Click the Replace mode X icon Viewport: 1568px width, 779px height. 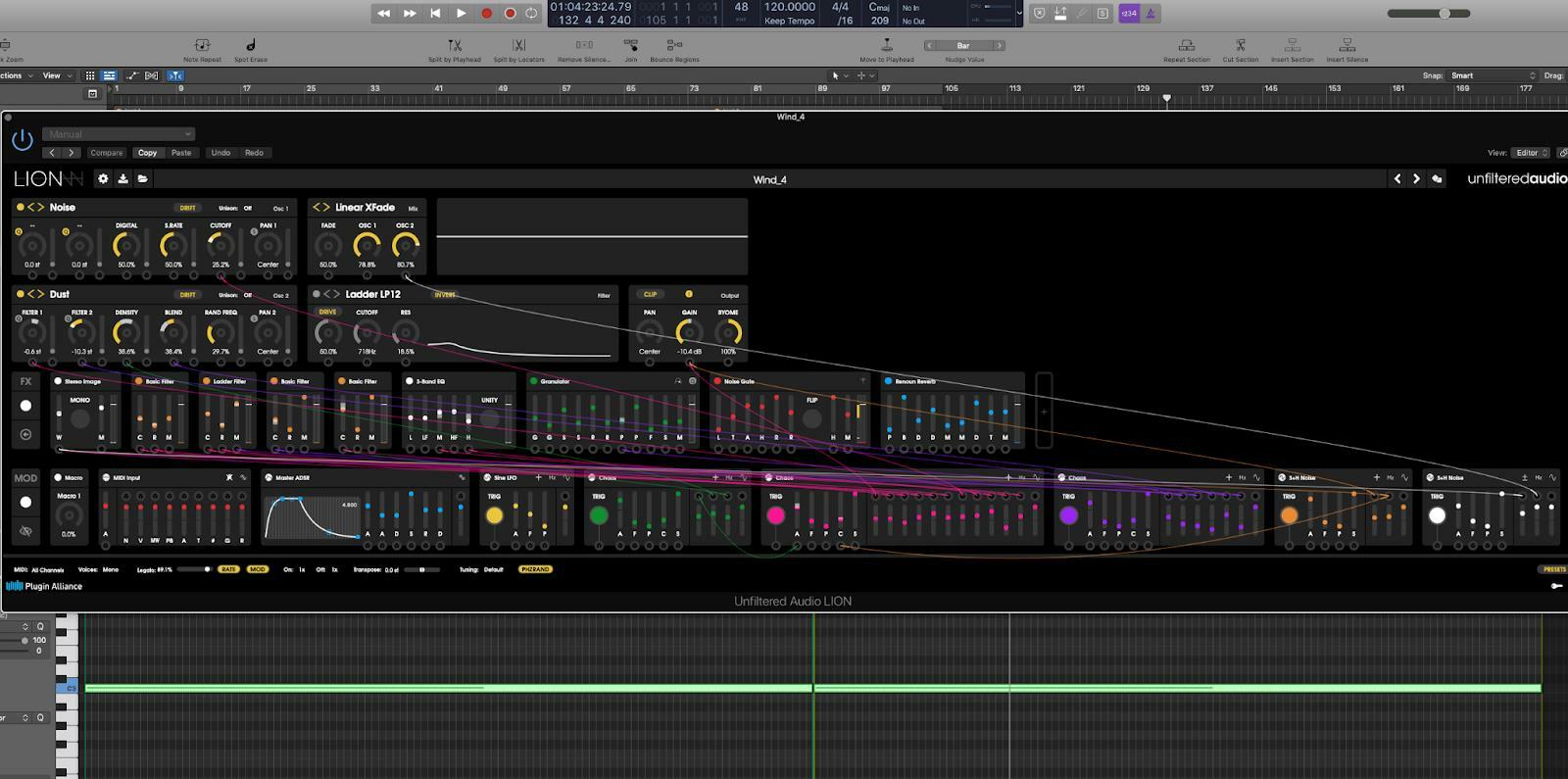click(1039, 13)
